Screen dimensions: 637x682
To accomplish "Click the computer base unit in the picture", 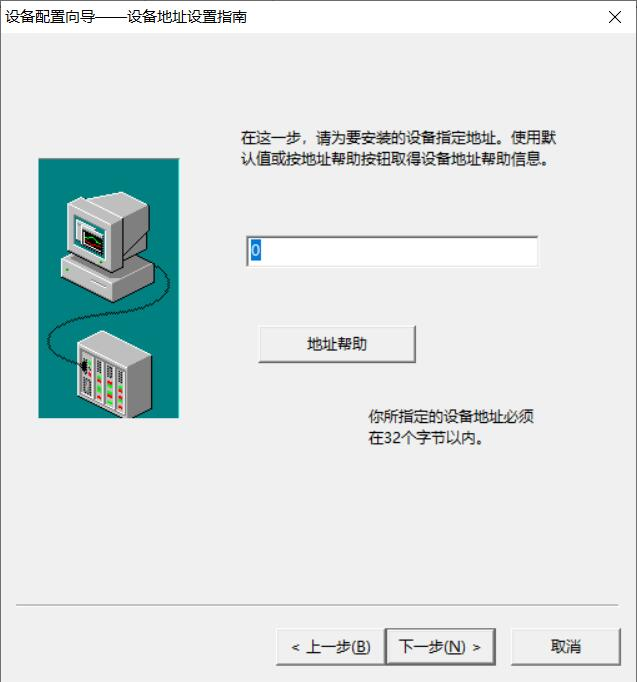I will coord(107,277).
